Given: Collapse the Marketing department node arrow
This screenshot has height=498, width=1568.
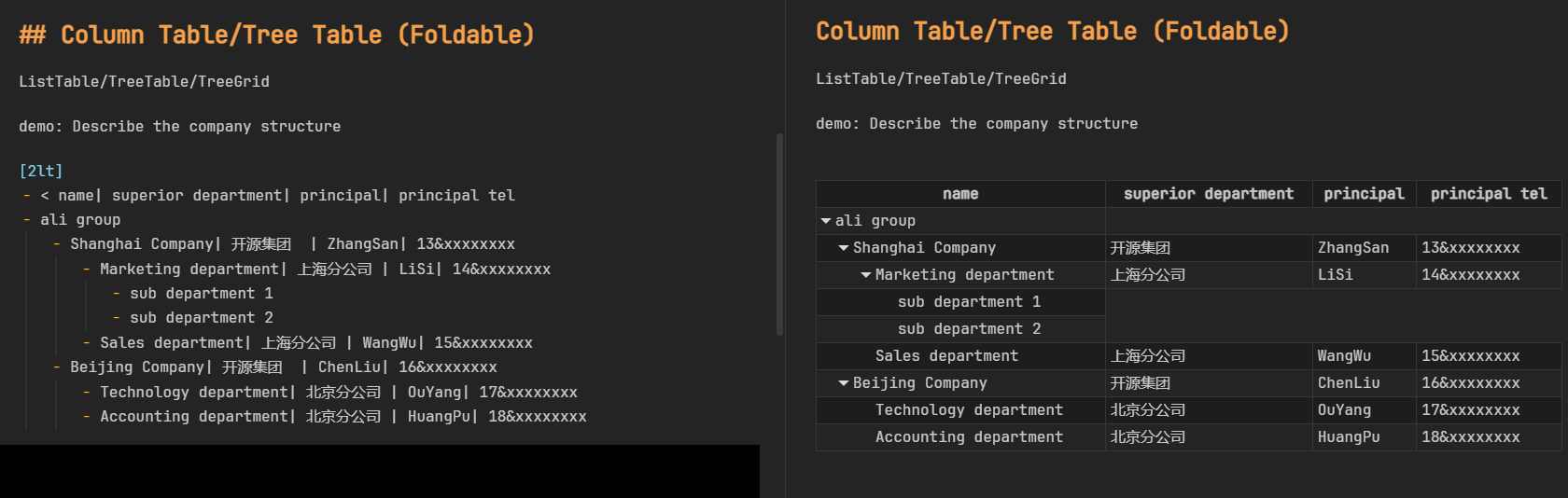Looking at the screenshot, I should tap(866, 275).
